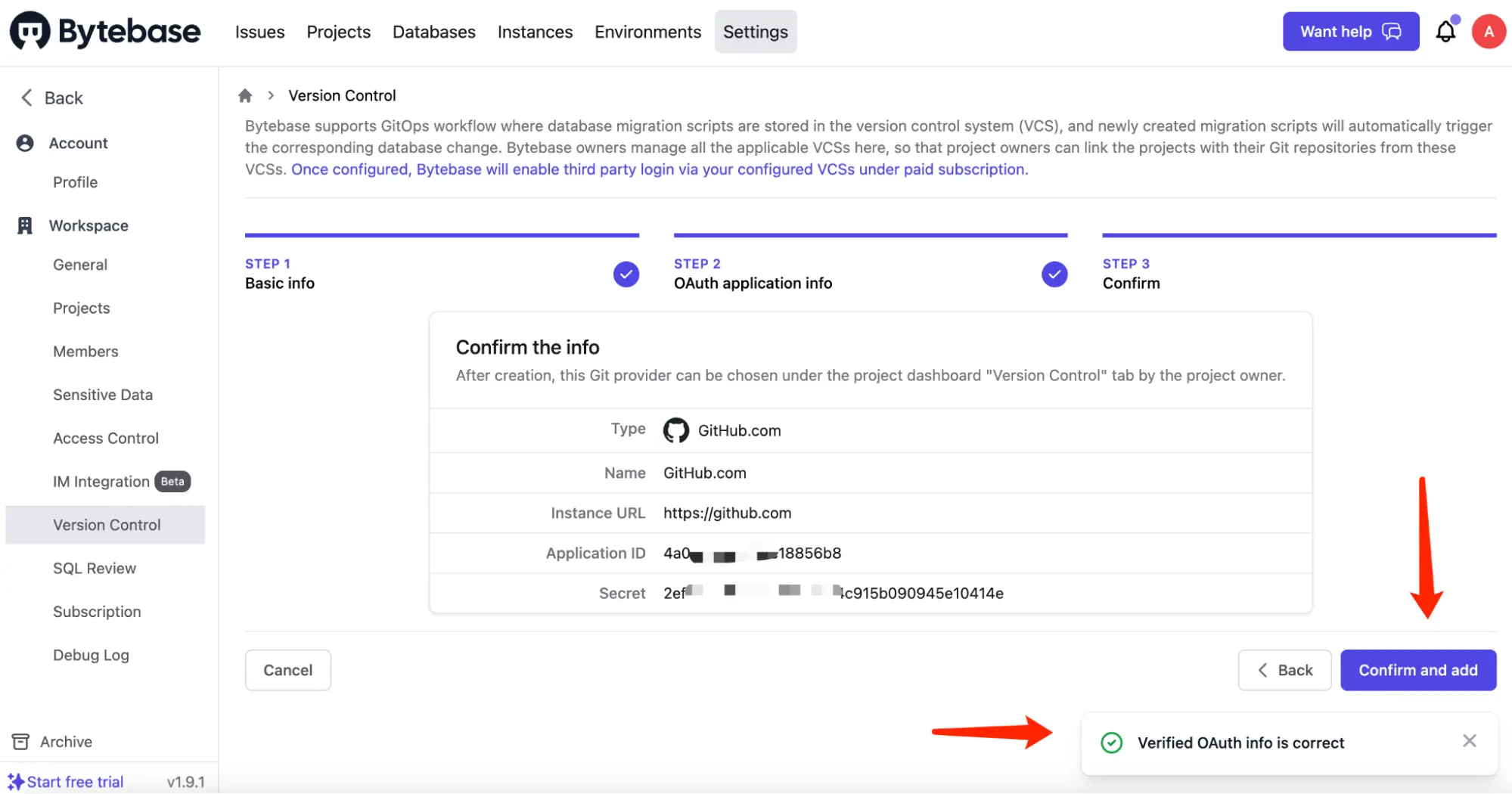Viewport: 1512px width, 794px height.
Task: Click the Secret value
Action: click(834, 593)
